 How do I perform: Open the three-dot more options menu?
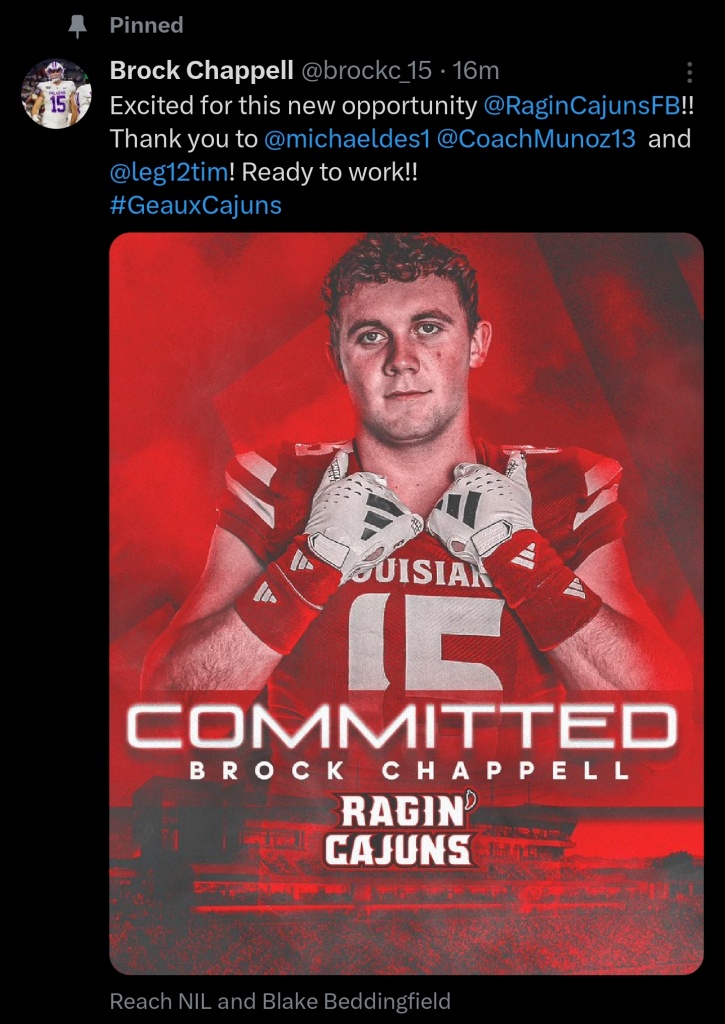click(689, 72)
